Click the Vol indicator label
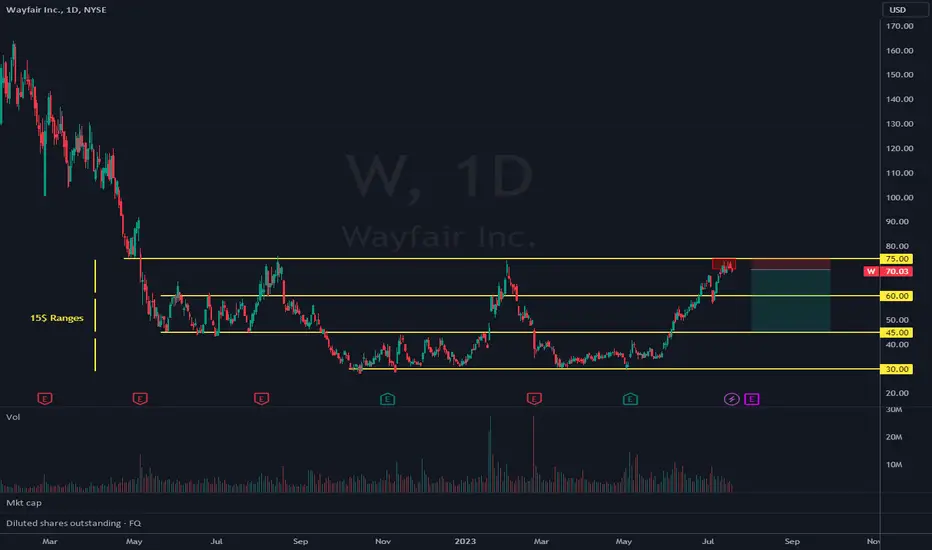 (13, 417)
